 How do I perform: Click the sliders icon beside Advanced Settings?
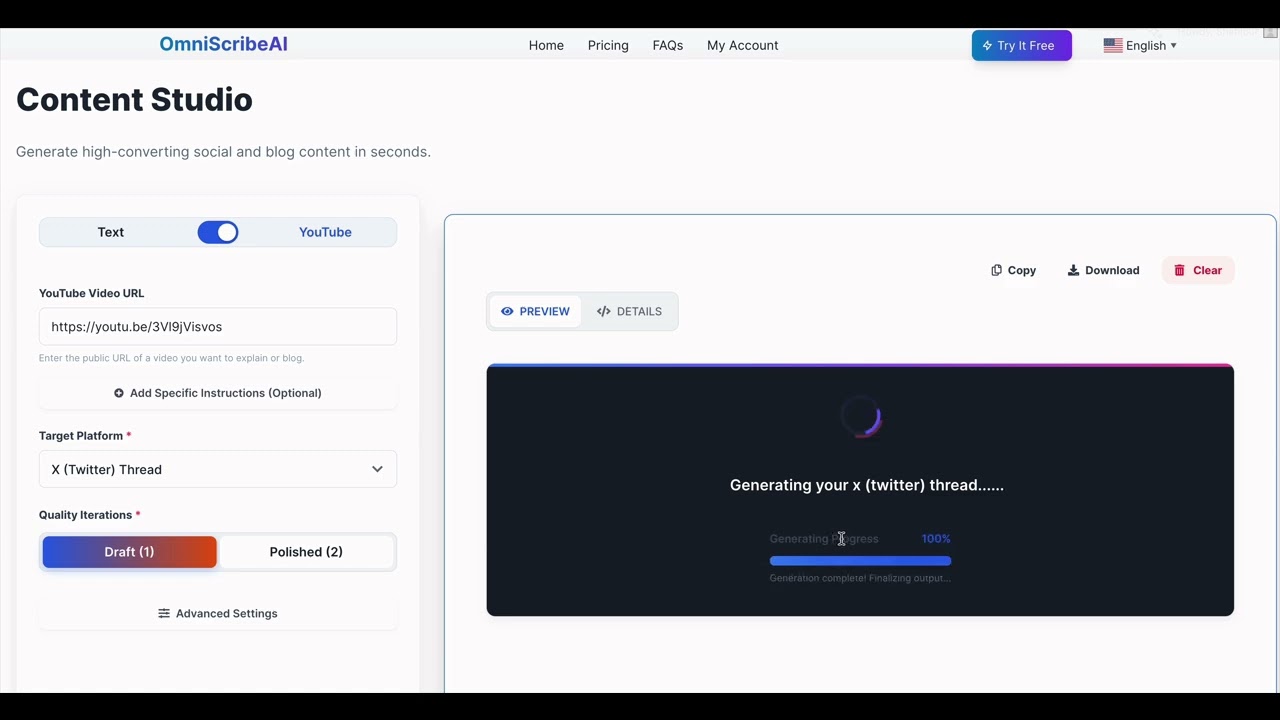[164, 613]
